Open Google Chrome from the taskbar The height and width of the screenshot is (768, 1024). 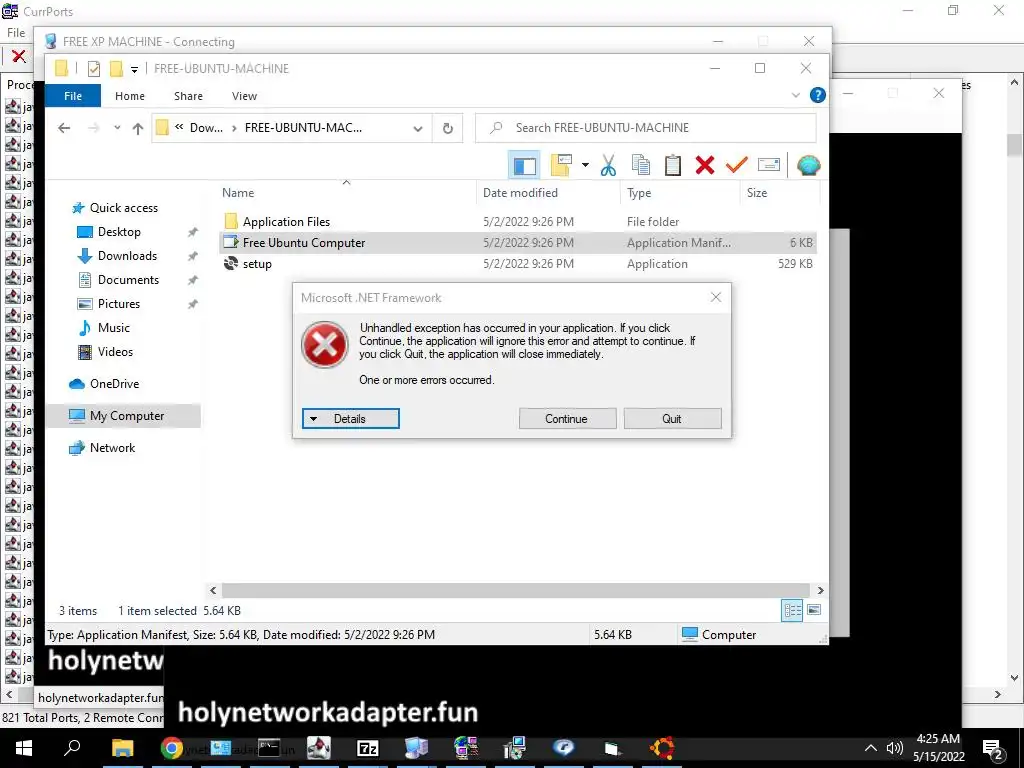click(172, 748)
